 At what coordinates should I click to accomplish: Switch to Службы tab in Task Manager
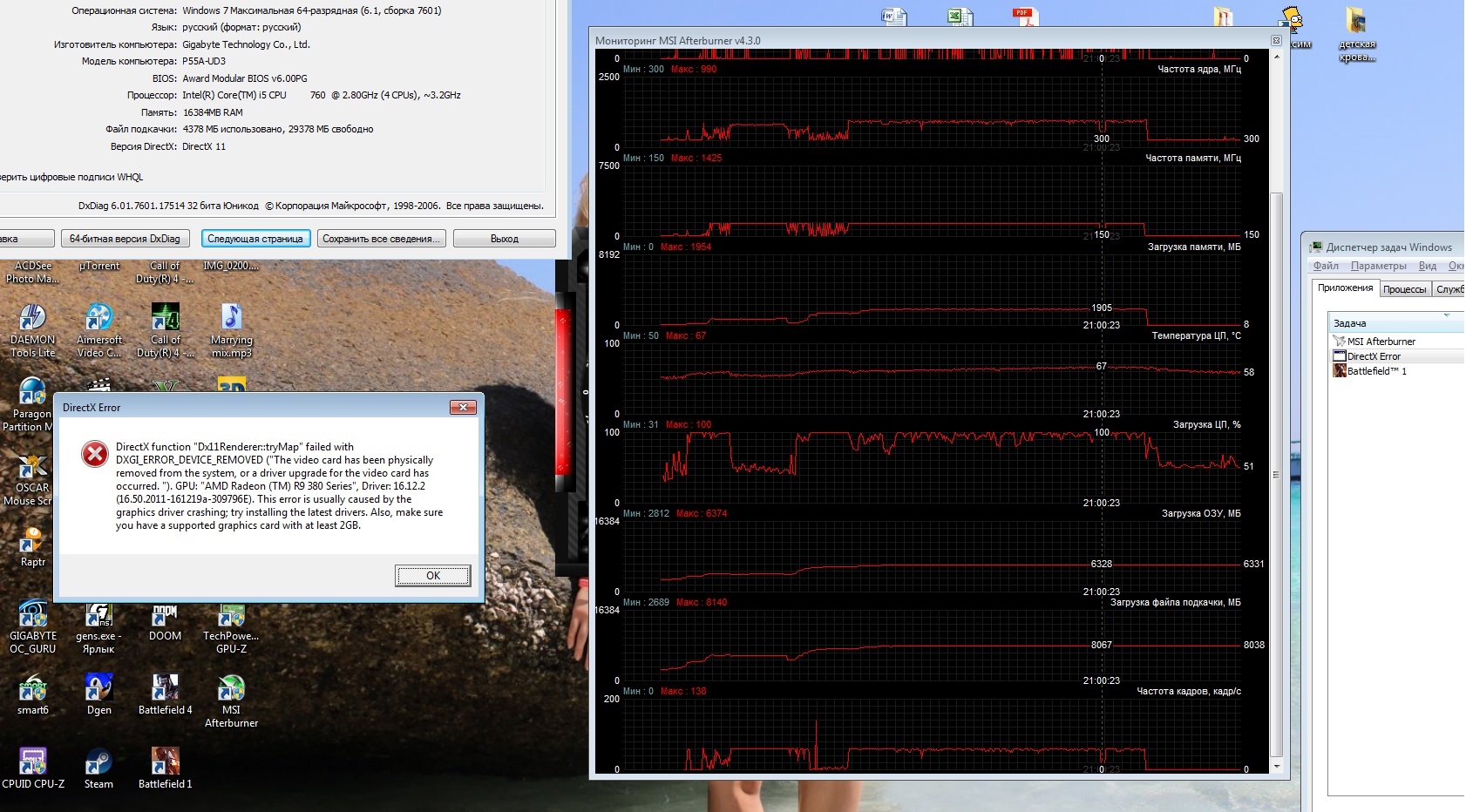point(1449,289)
